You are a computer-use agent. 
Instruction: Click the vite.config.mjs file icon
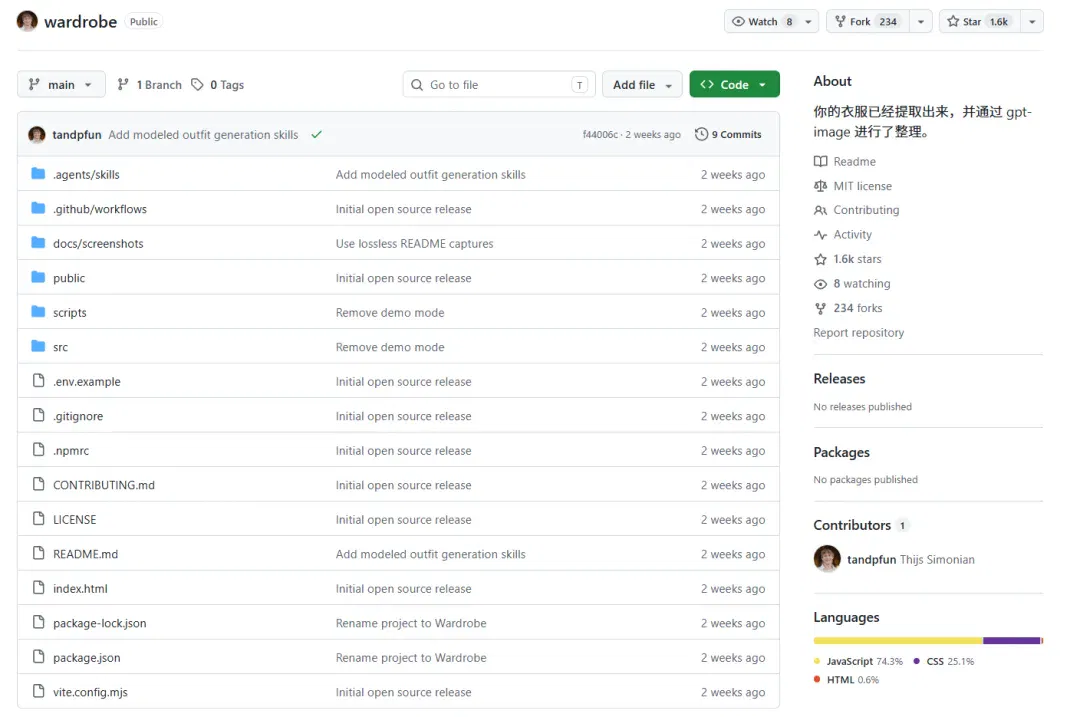(39, 691)
